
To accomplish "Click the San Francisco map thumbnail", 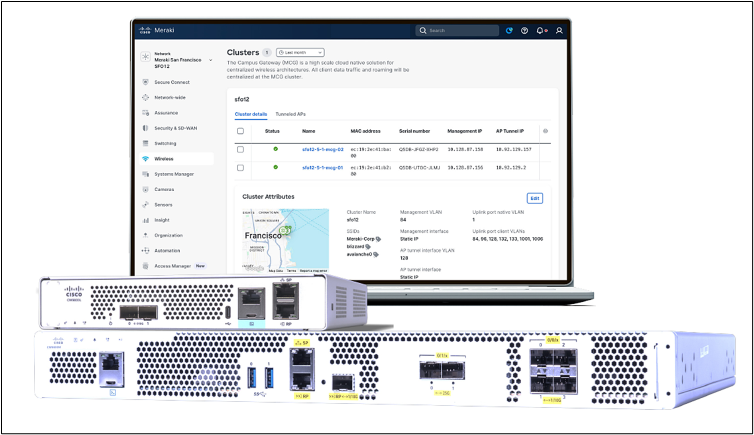I will coord(285,240).
